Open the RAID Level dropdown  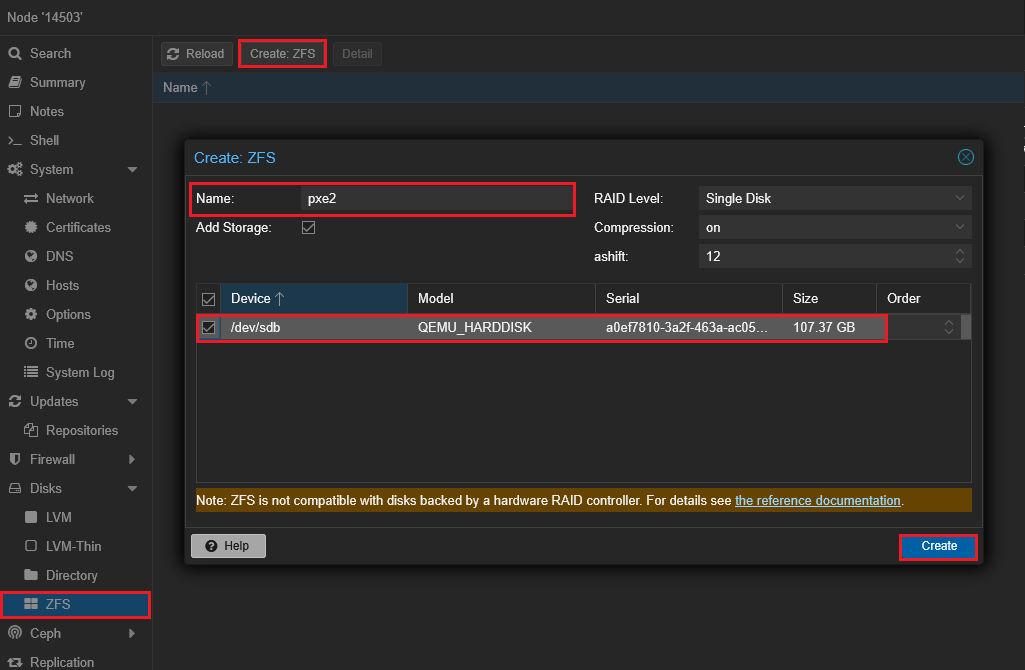click(x=834, y=199)
